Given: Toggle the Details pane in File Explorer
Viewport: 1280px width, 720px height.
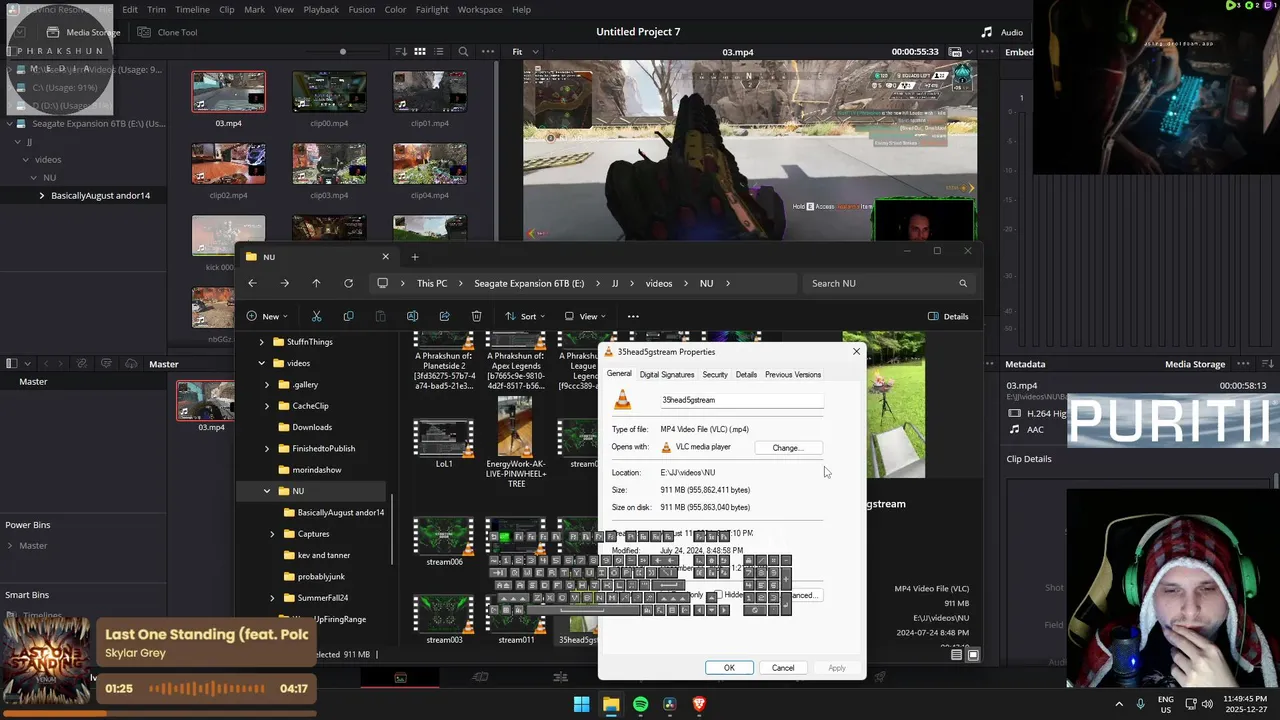Looking at the screenshot, I should 948,316.
